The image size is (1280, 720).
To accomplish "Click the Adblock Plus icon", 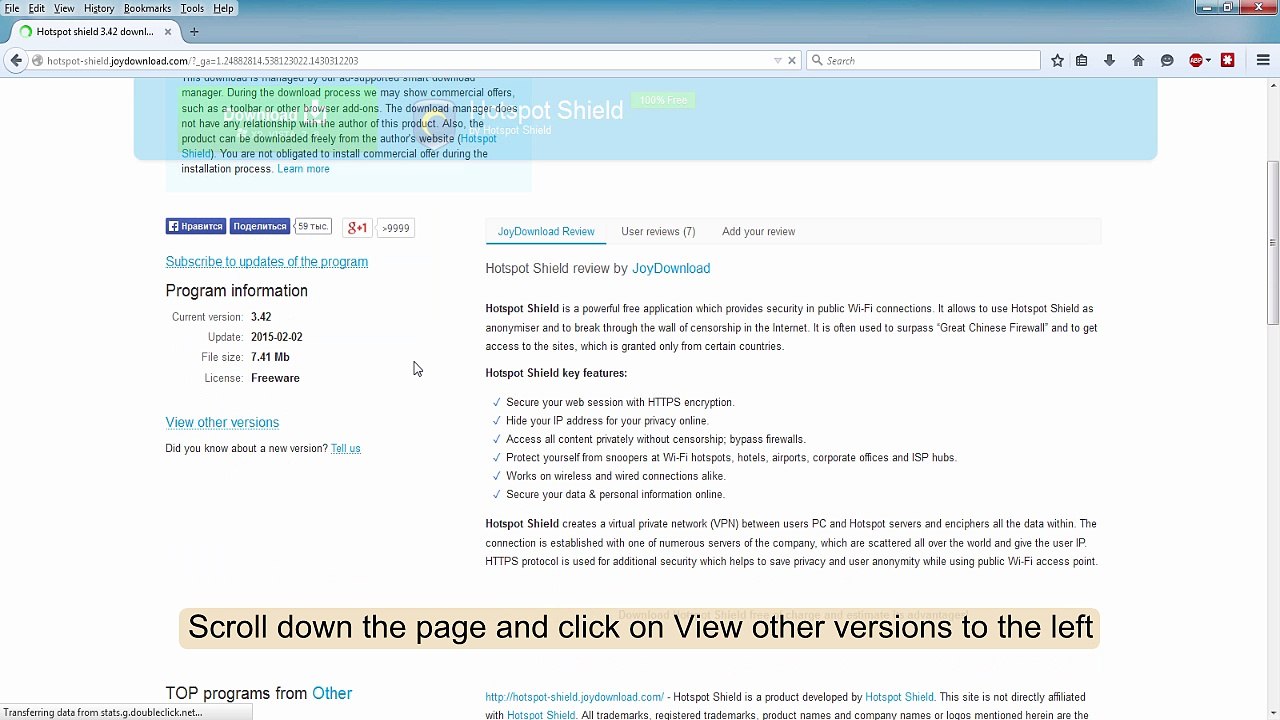I will (x=1195, y=61).
